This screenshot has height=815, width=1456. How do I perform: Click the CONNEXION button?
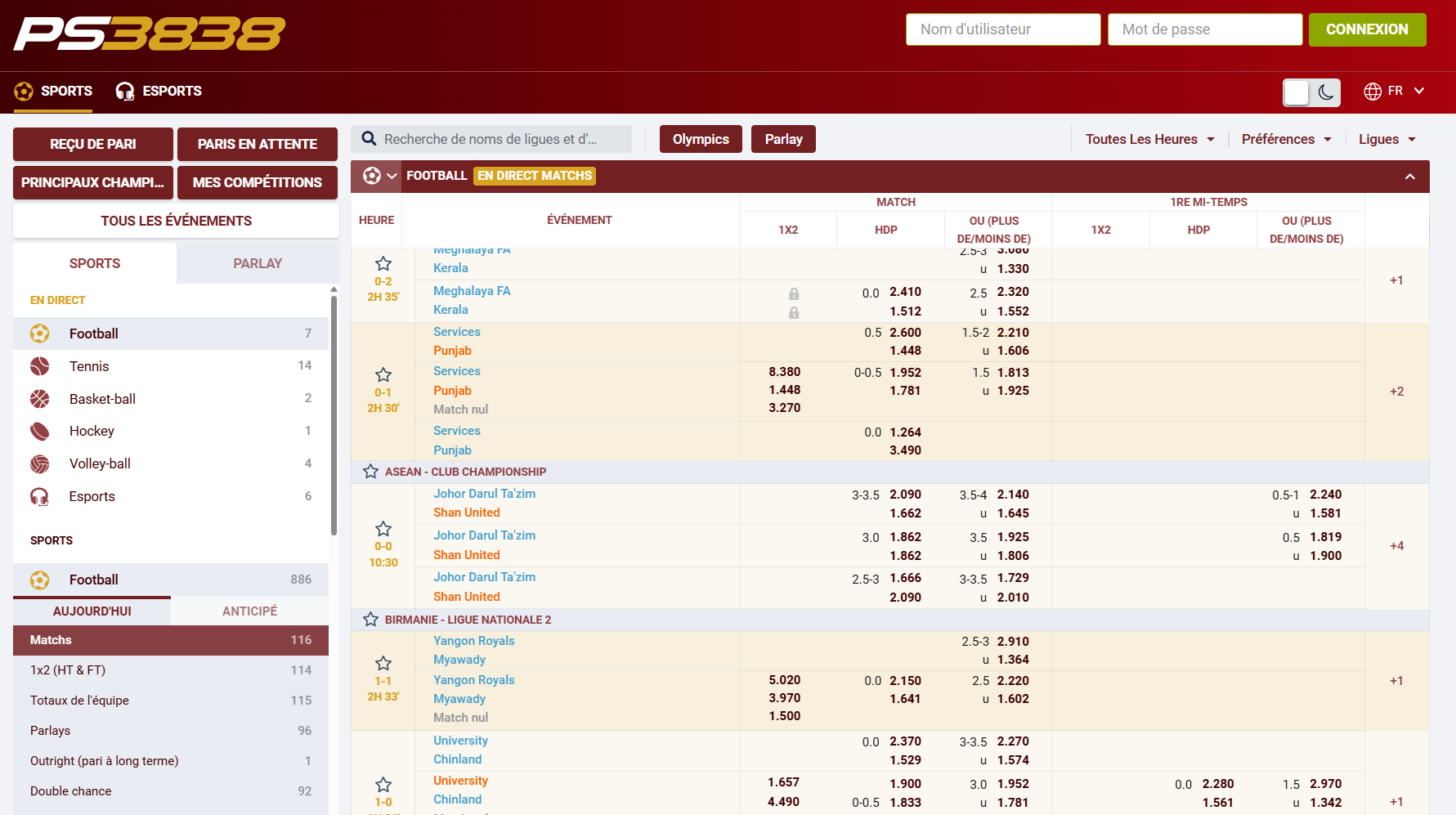[x=1367, y=29]
